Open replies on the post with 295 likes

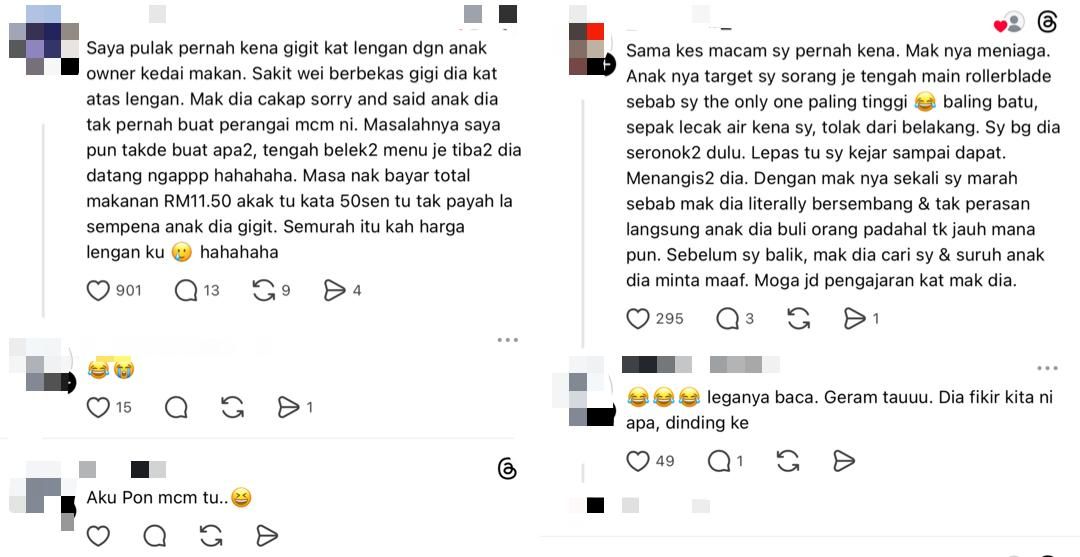(x=727, y=319)
